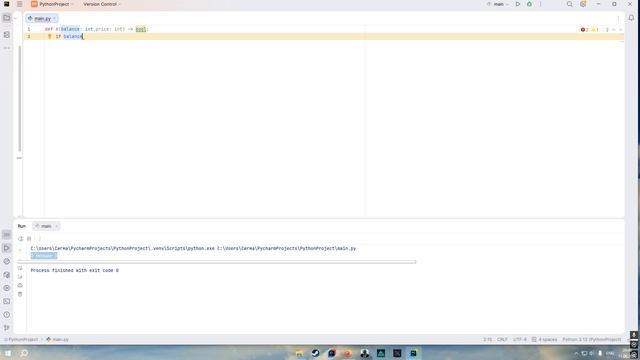The width and height of the screenshot is (640, 360).
Task: Show more tool windows ellipsis in left sidebar
Action: 7,48
